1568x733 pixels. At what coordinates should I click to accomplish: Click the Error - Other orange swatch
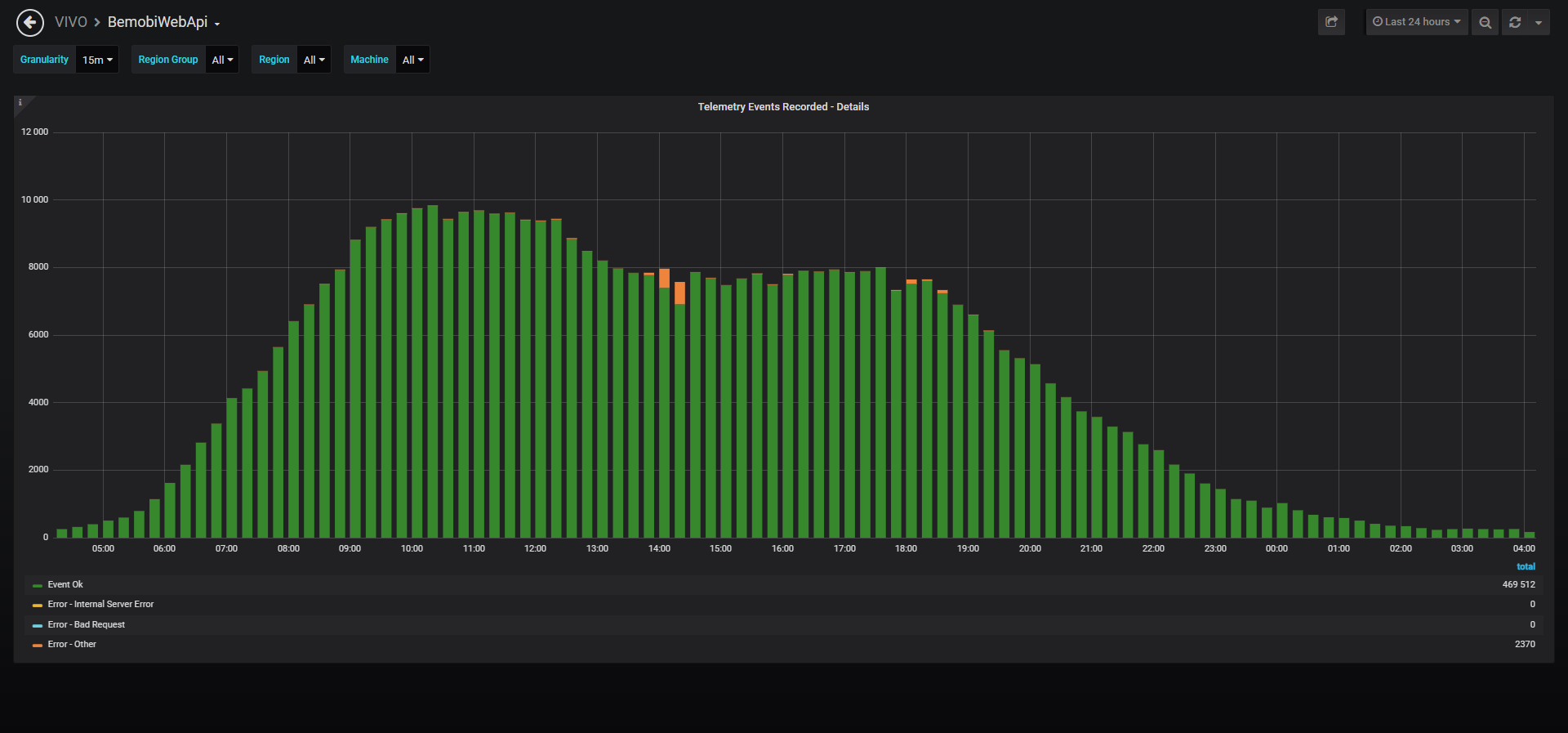click(x=38, y=646)
